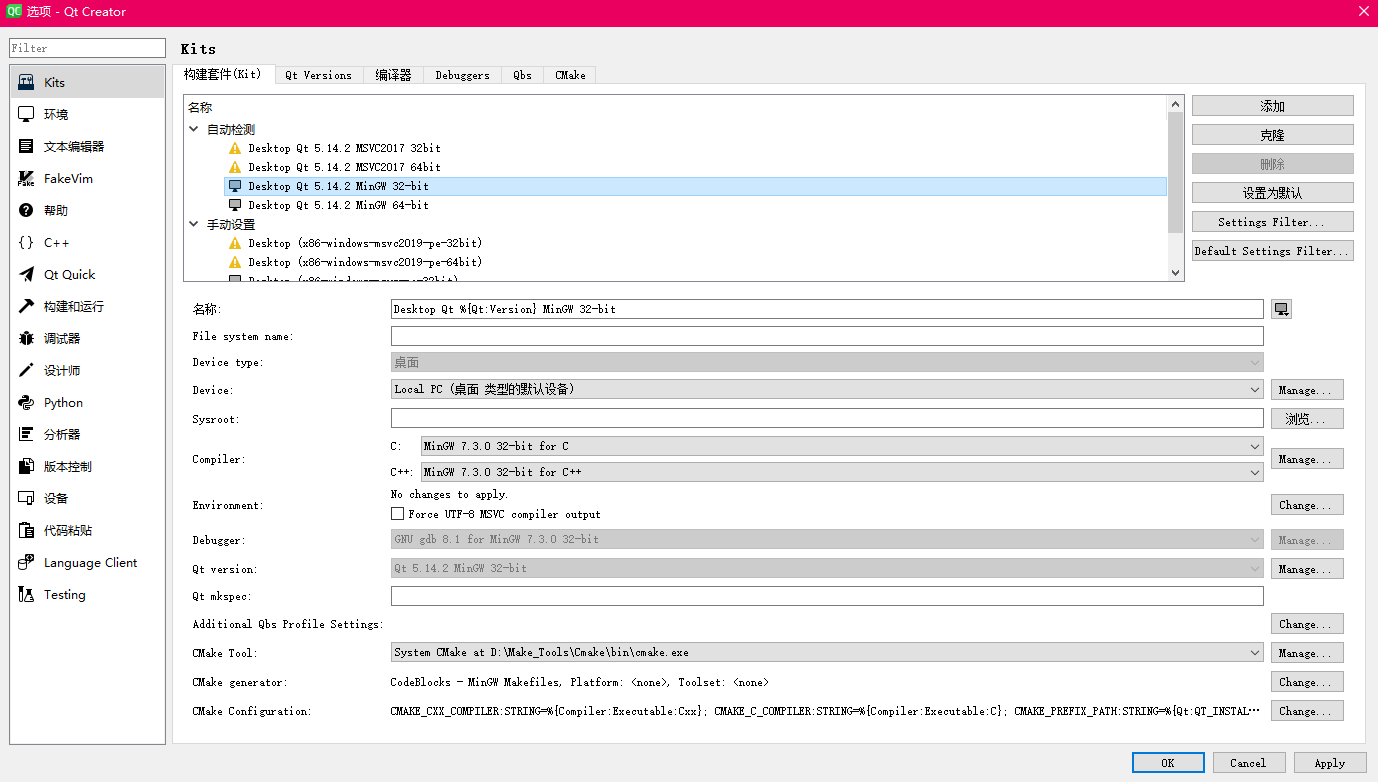Switch to the Qbs tab
This screenshot has width=1378, height=782.
tap(522, 75)
